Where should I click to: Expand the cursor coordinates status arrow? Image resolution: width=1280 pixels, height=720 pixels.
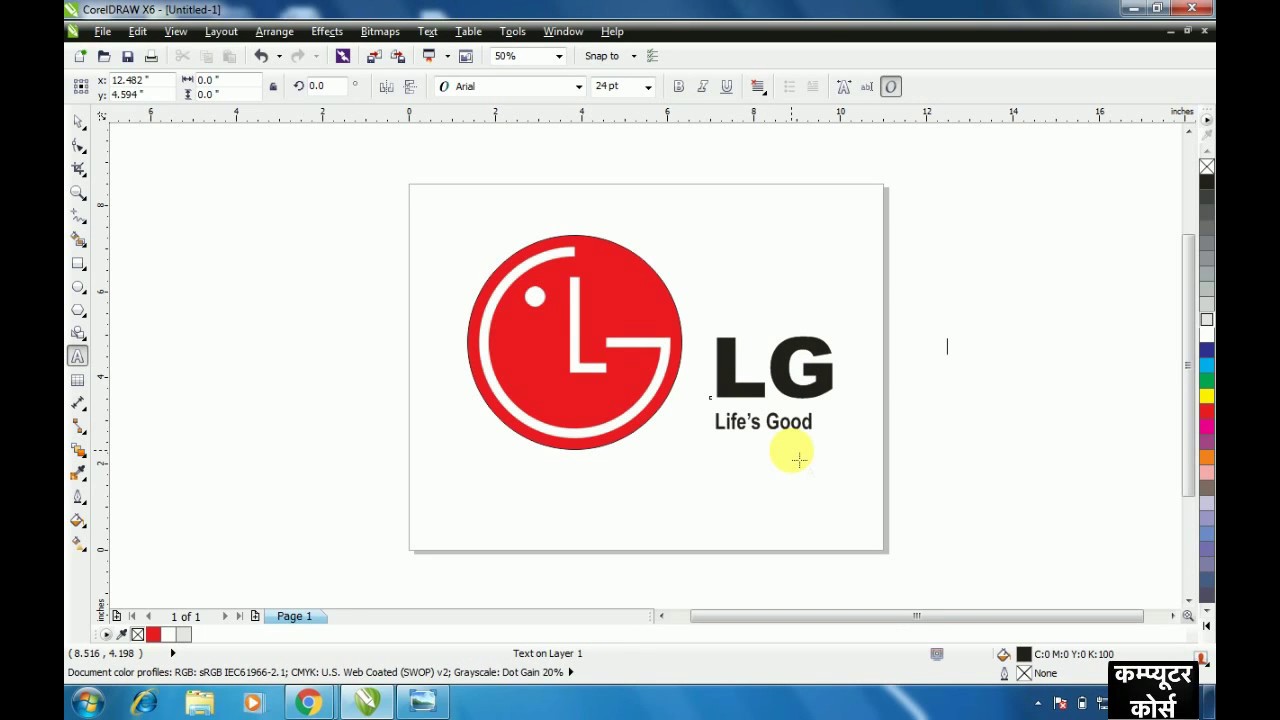pos(172,653)
